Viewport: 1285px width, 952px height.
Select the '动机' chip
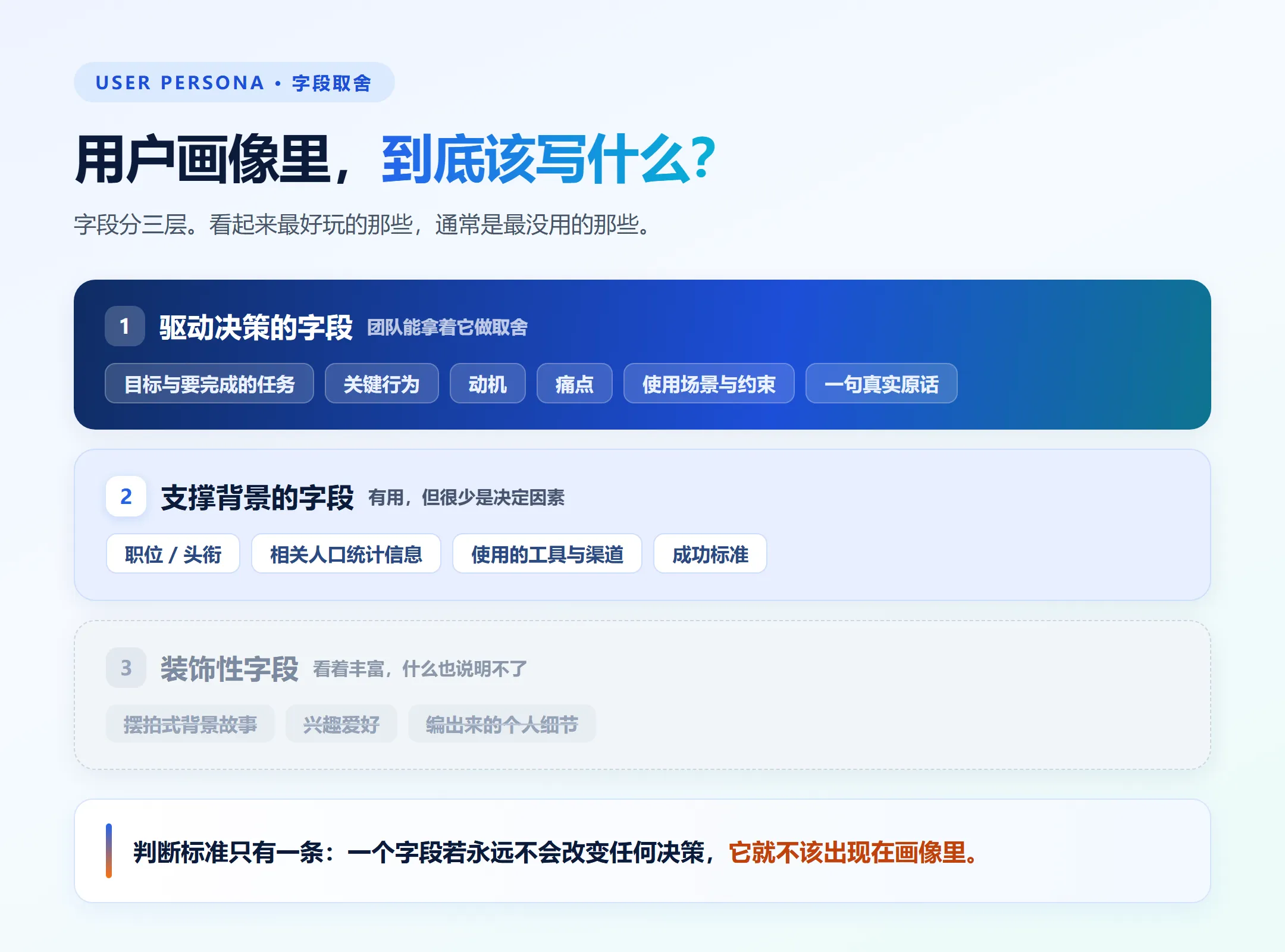pos(488,384)
